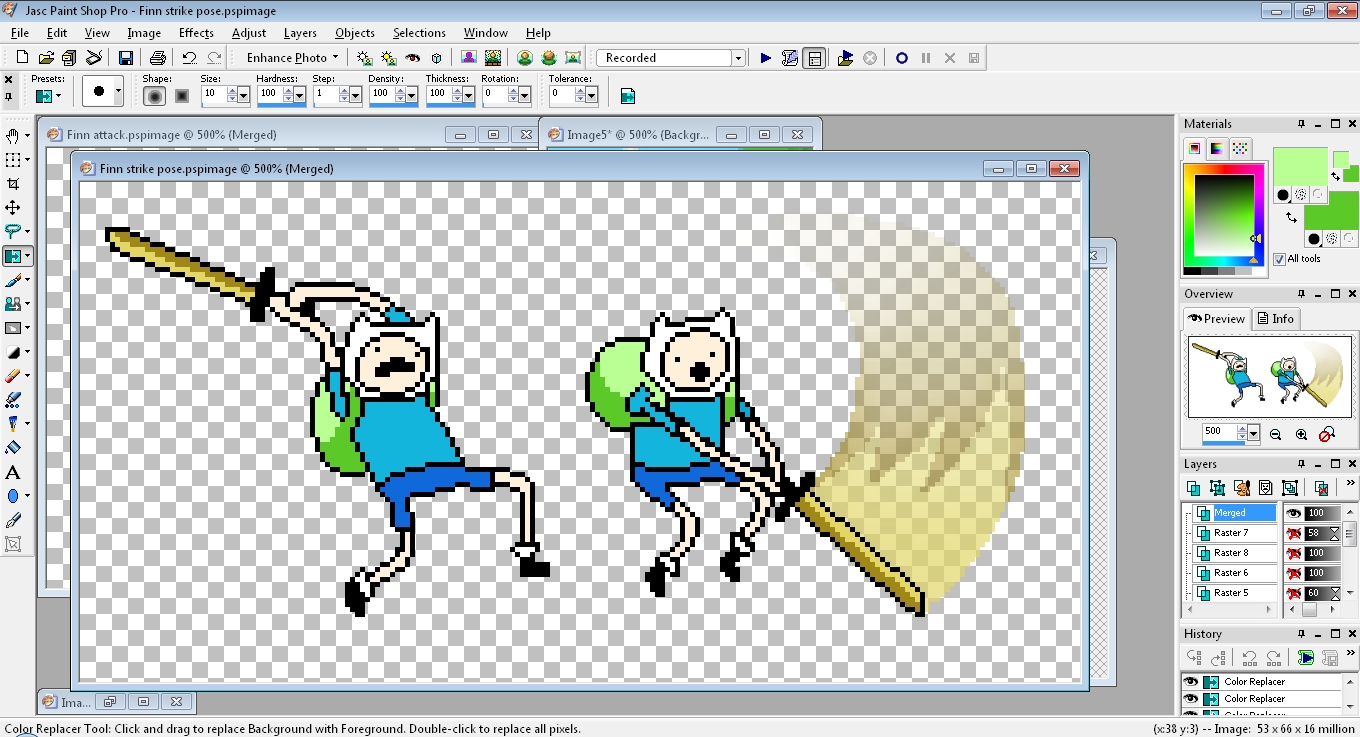Run the recorded script with Play button

(x=766, y=58)
